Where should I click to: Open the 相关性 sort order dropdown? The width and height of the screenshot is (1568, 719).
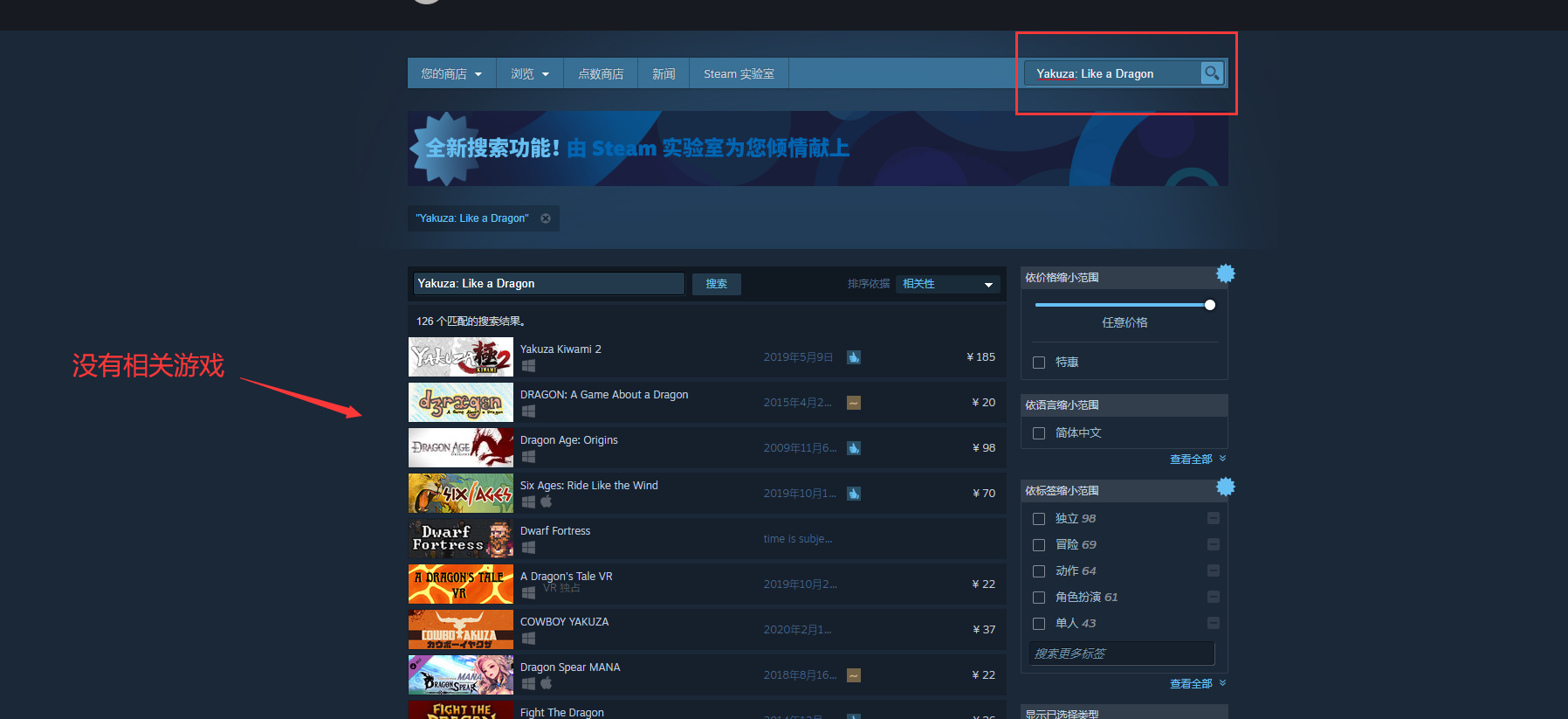pyautogui.click(x=948, y=284)
